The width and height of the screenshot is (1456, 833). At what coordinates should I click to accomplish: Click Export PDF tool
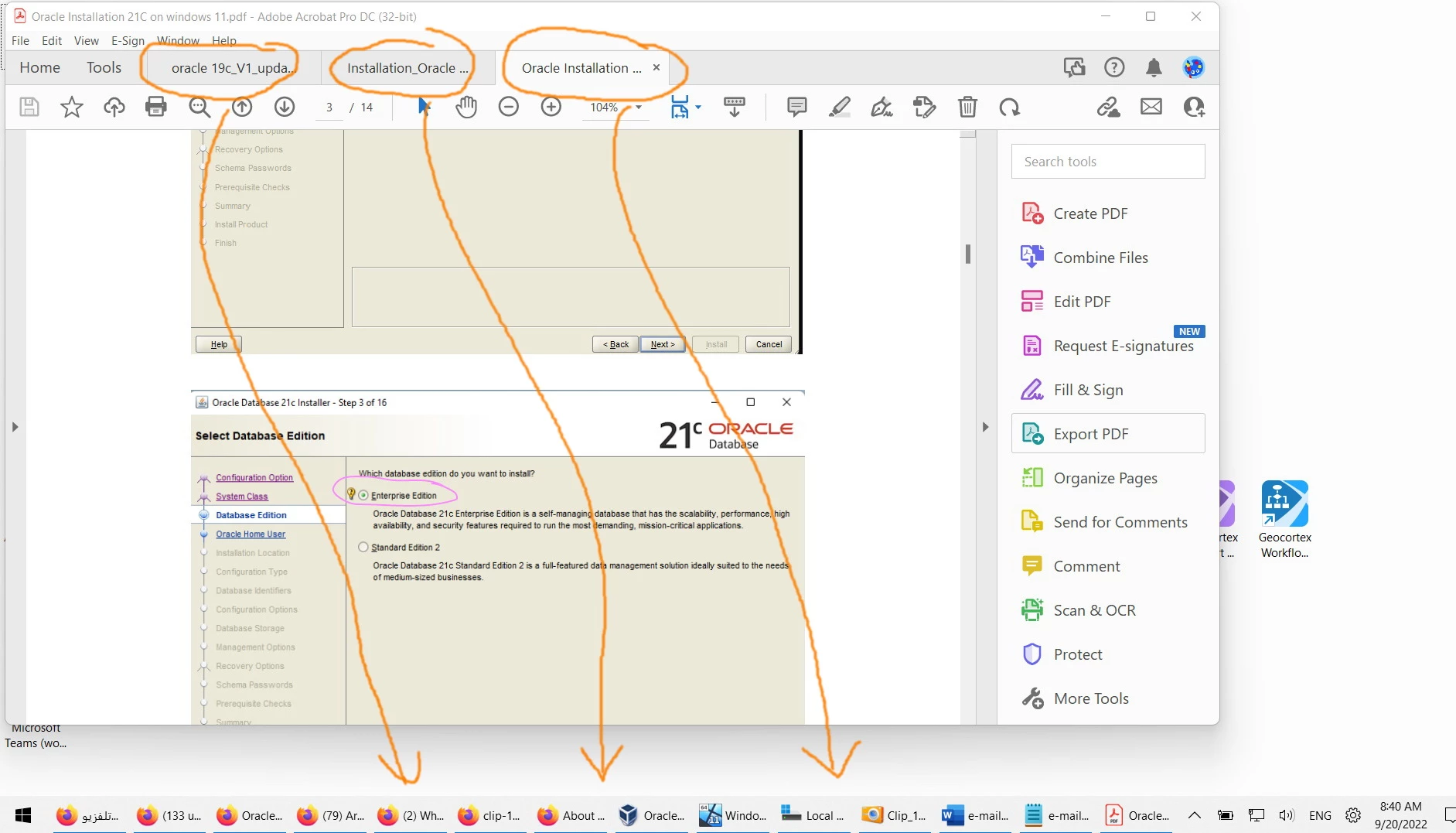tap(1107, 434)
